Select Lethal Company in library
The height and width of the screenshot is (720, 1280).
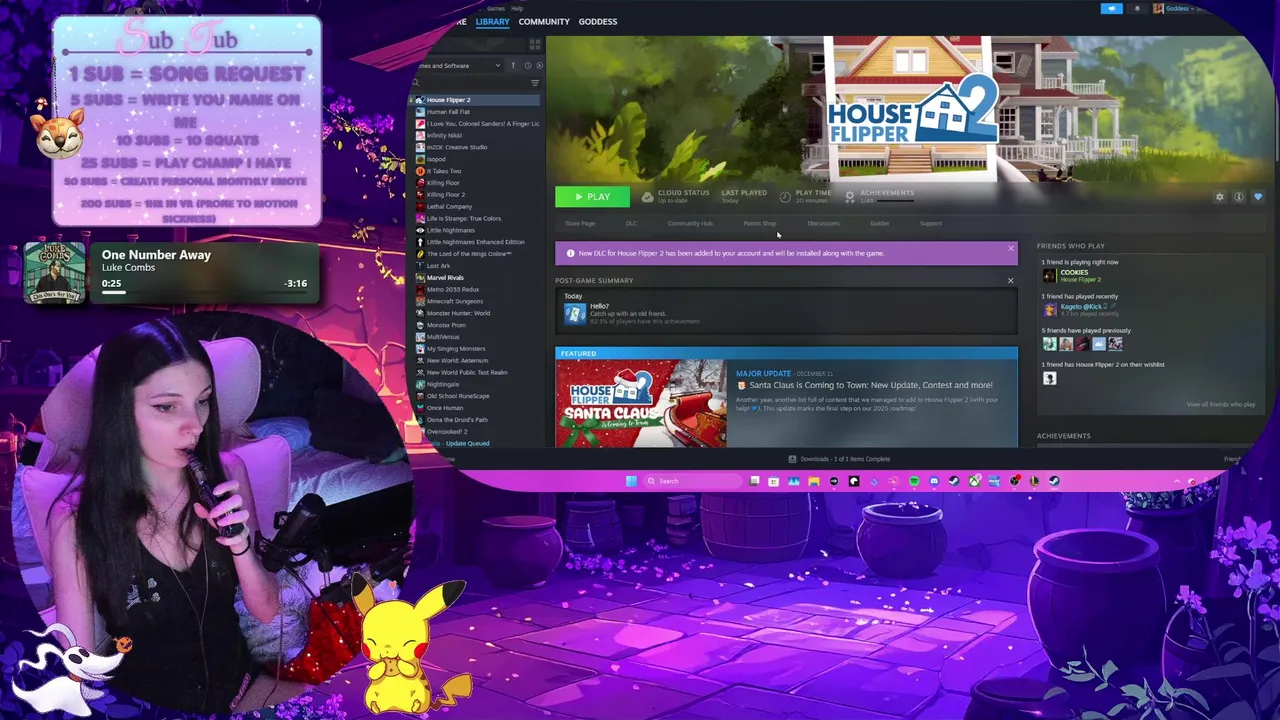pos(449,207)
